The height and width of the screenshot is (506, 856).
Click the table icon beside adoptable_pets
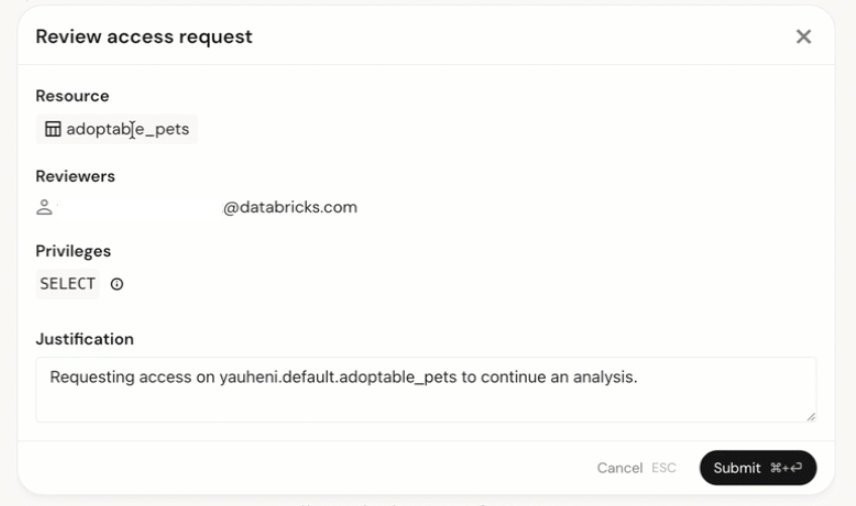[x=53, y=129]
